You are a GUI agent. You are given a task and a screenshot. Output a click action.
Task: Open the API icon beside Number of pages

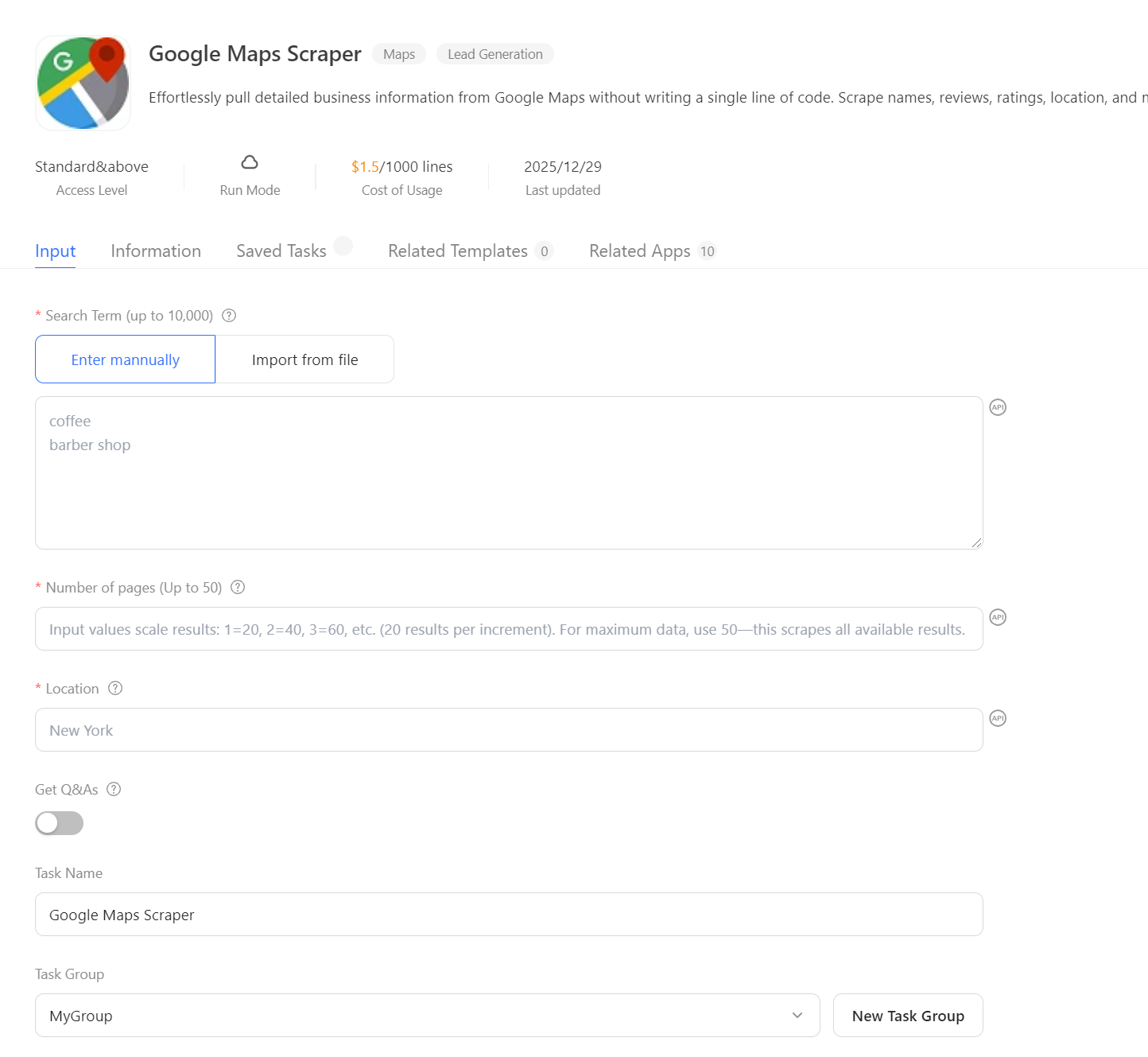coord(998,616)
